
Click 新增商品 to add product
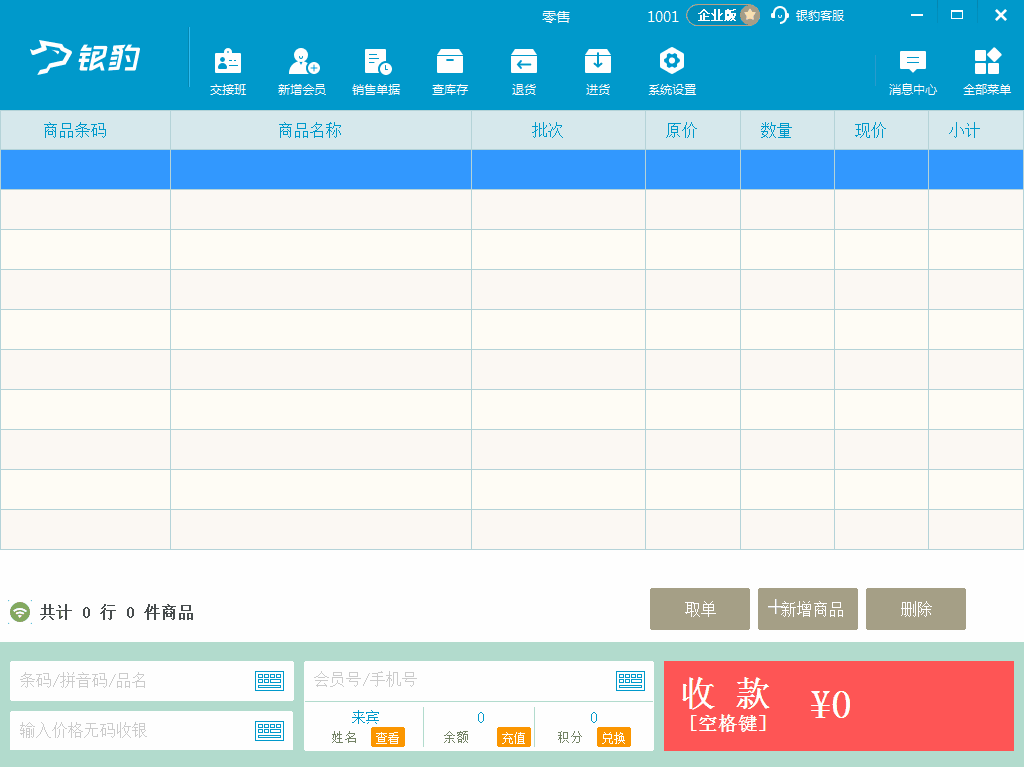[x=808, y=609]
